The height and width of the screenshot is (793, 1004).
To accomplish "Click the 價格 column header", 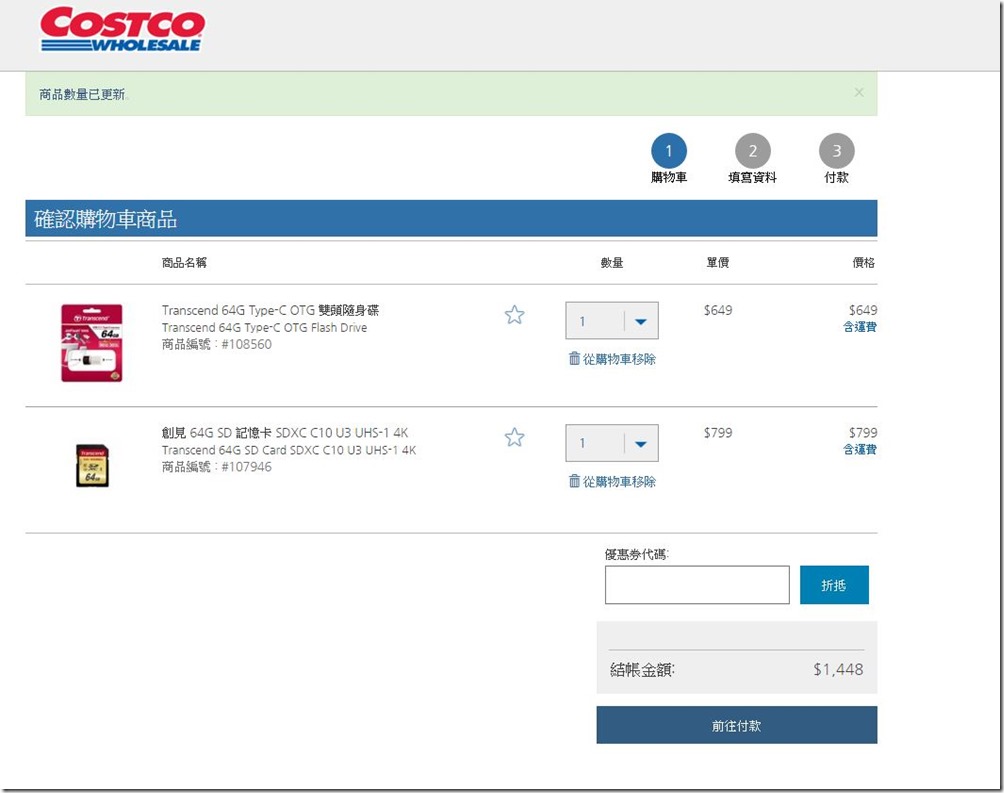I will tap(864, 262).
